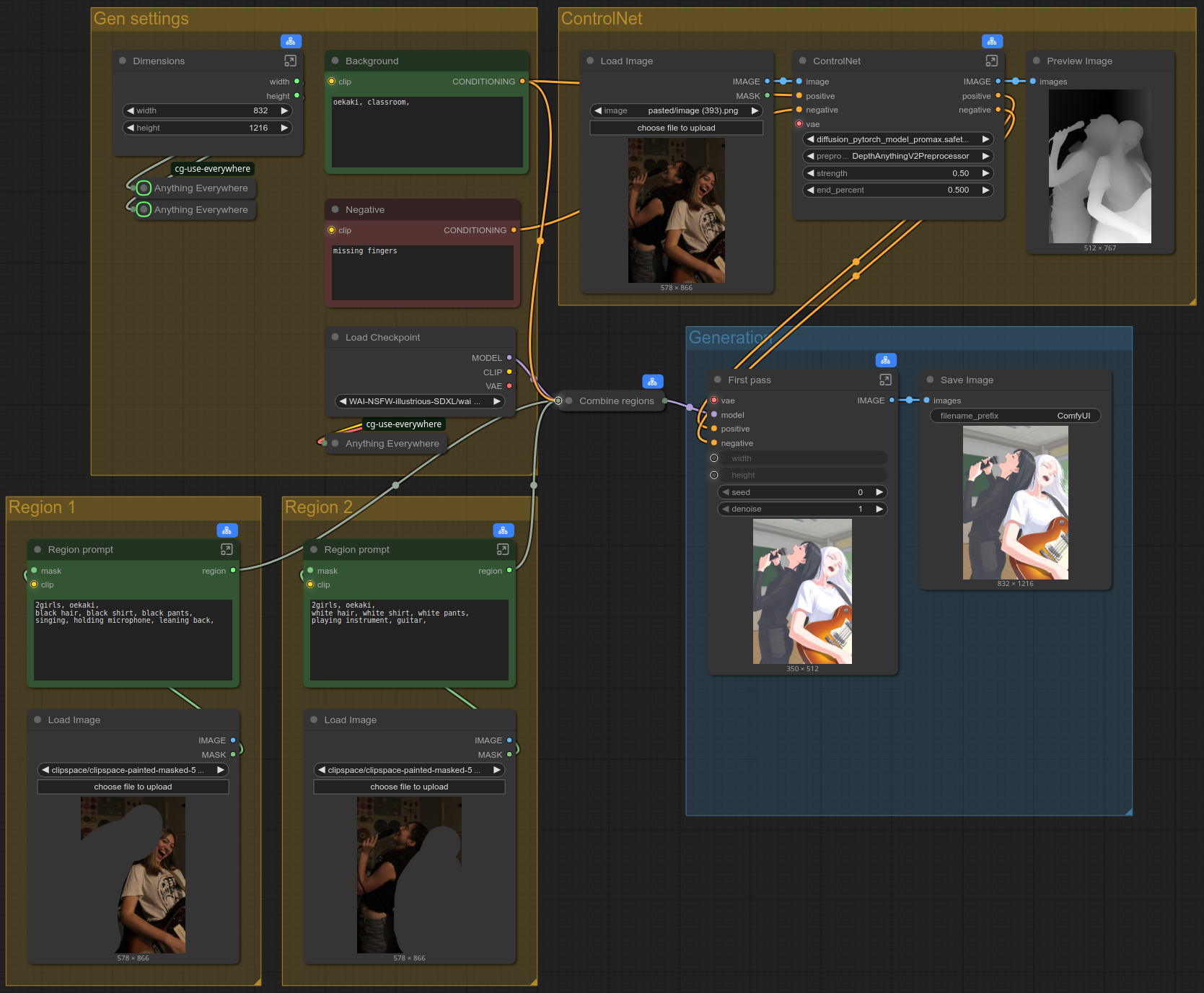
Task: Open subgraph icon on the First pass node
Action: point(885,380)
